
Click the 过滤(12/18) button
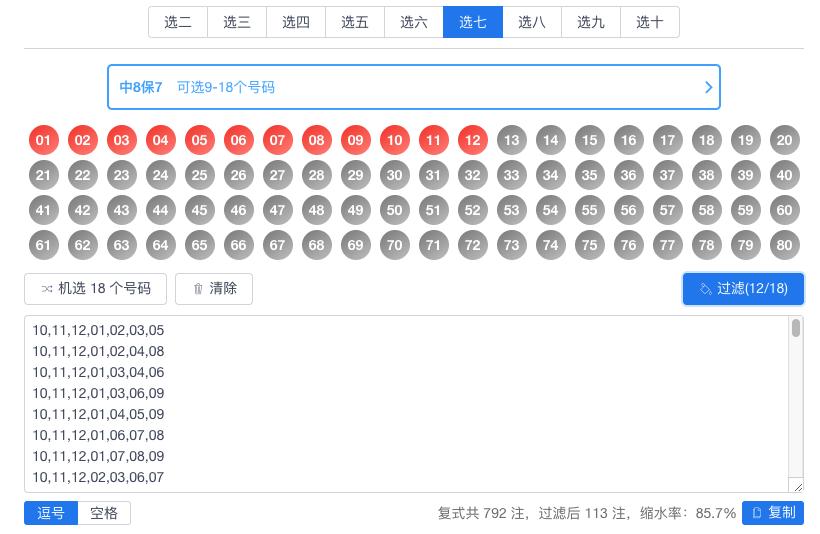[x=743, y=289]
